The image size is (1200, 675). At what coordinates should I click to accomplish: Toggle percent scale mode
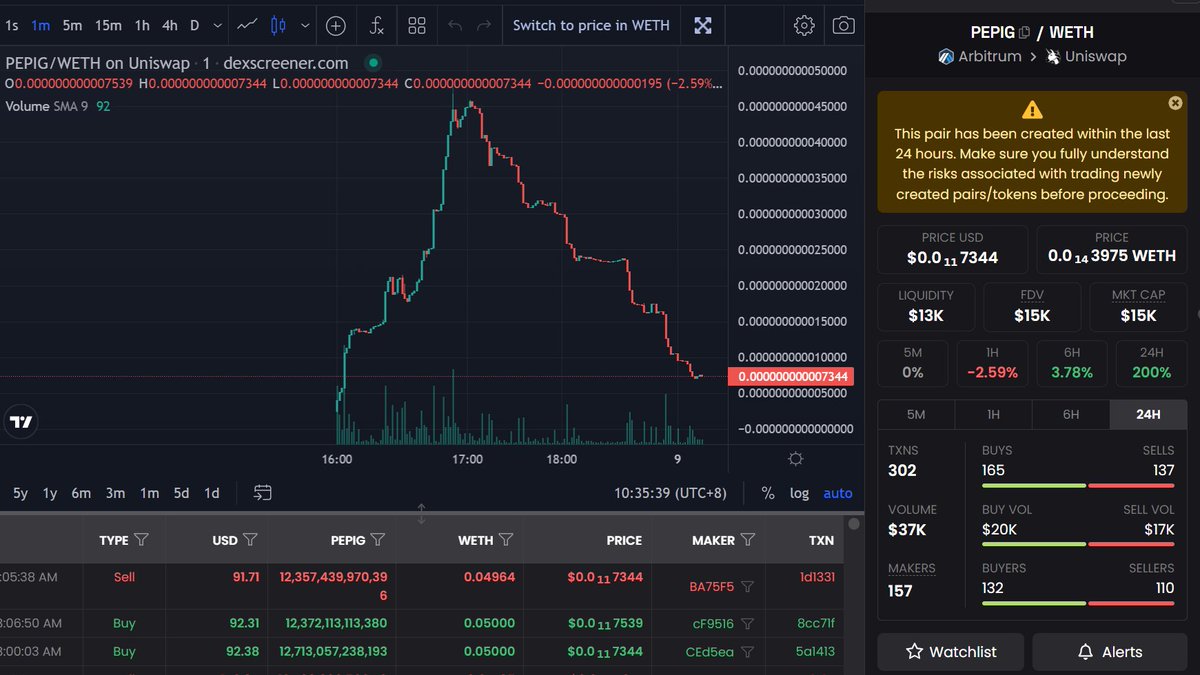pos(768,493)
